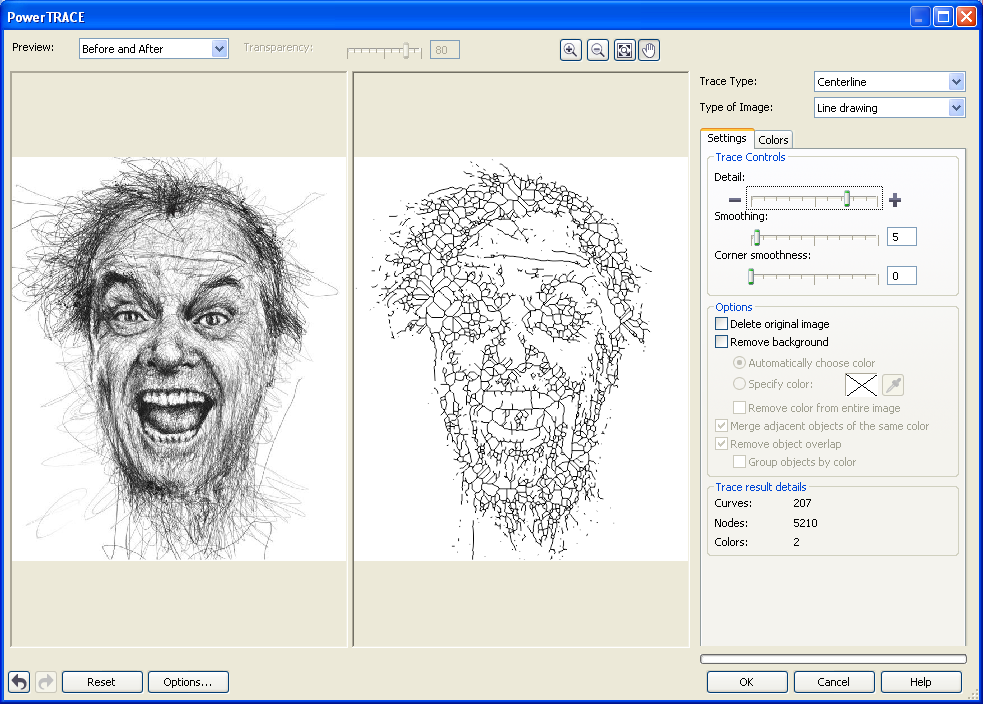Click the traced centerline result preview
The height and width of the screenshot is (704, 983).
[x=521, y=359]
